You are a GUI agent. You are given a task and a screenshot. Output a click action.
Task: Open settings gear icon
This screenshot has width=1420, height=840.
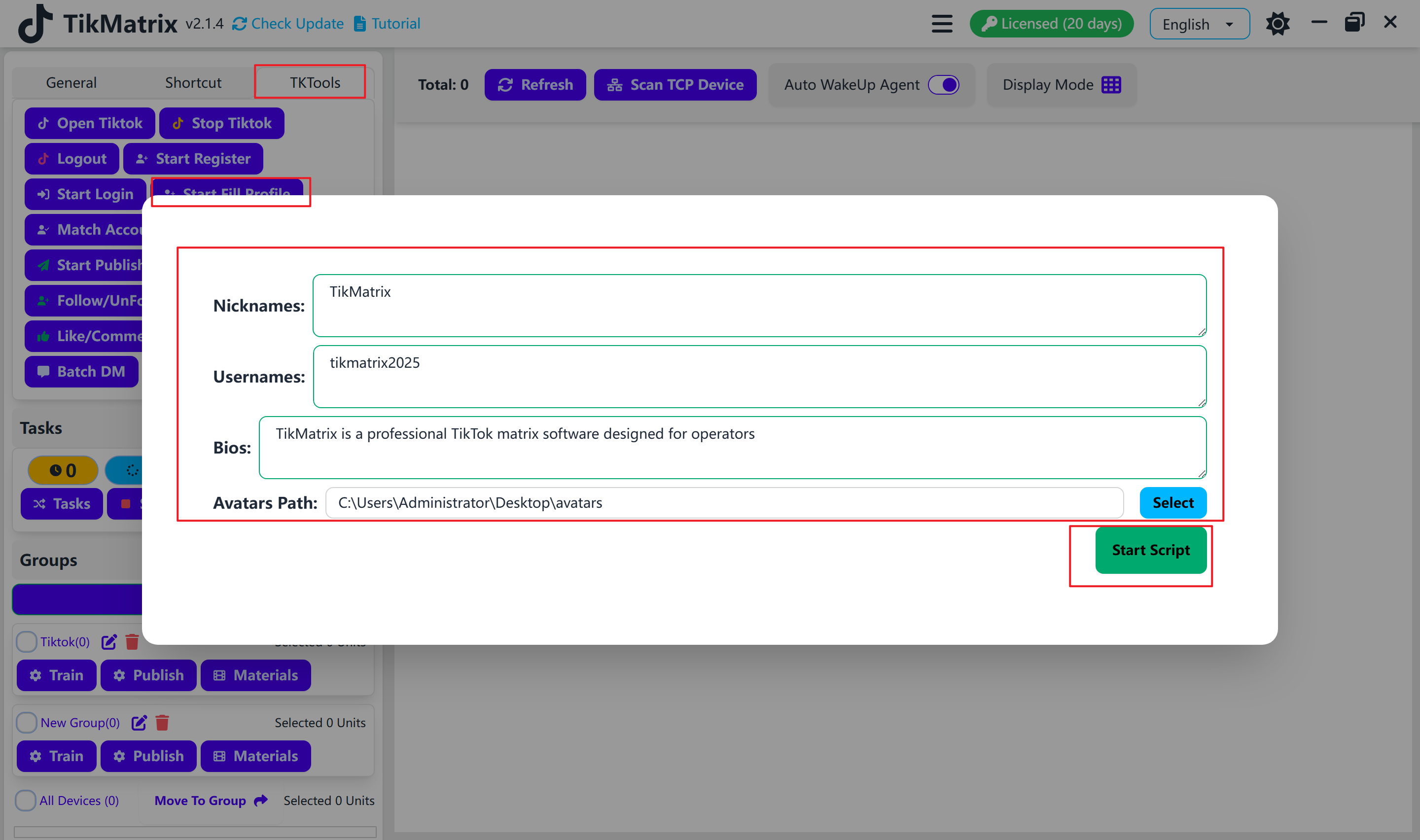[x=1278, y=24]
